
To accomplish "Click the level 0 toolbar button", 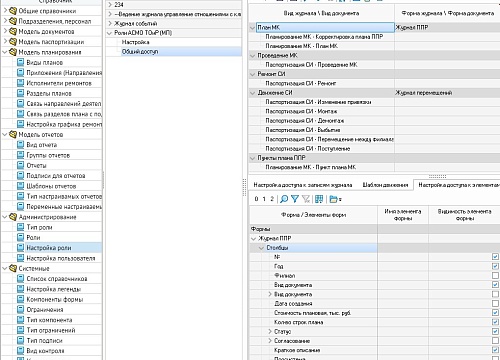I will 256,199.
